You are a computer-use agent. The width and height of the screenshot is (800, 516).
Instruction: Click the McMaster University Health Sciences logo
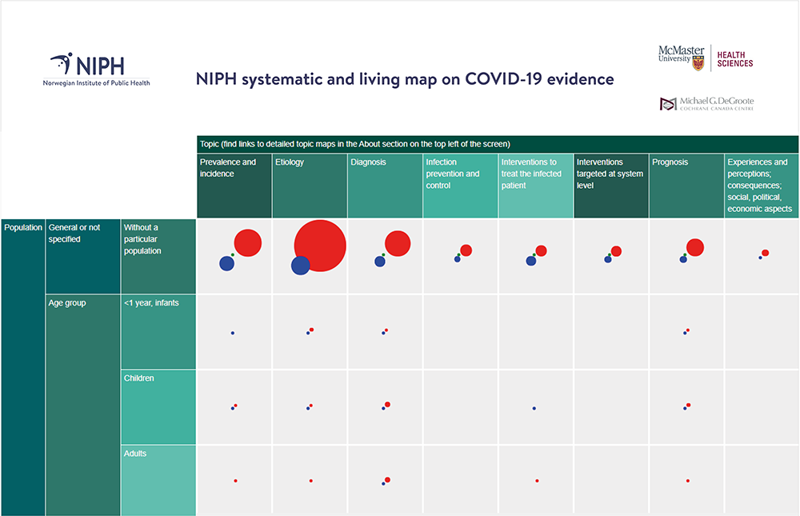click(705, 57)
